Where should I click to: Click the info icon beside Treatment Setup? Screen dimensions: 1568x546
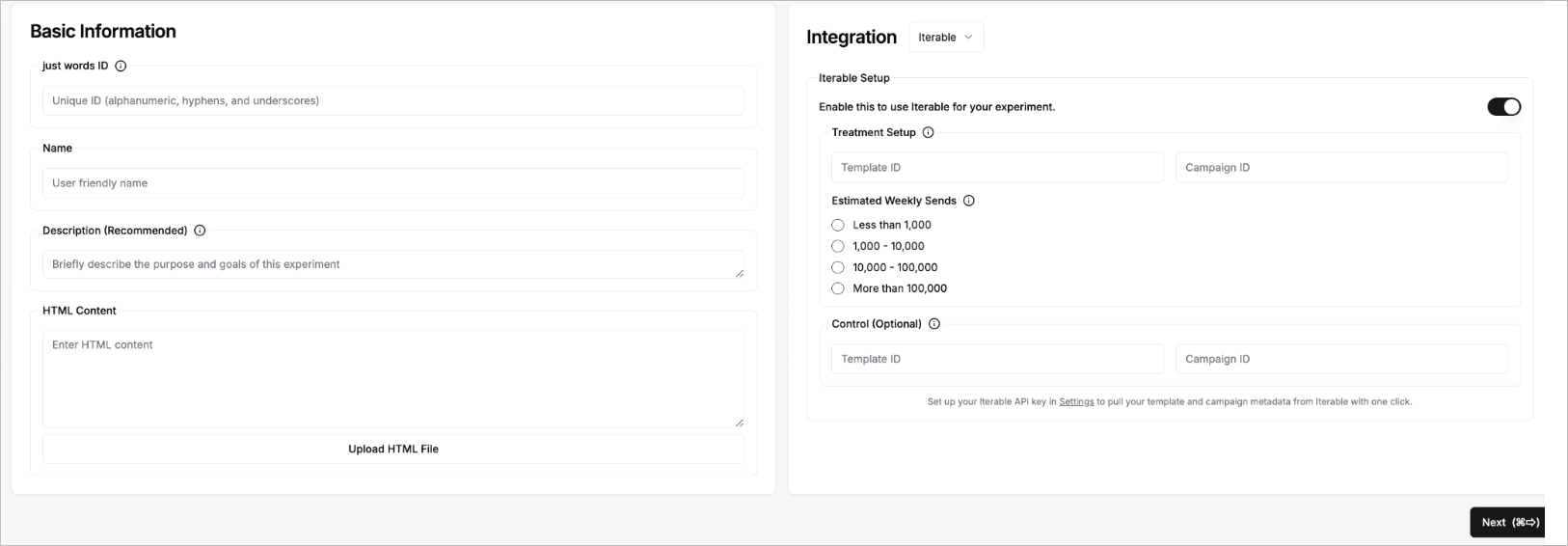coord(928,133)
